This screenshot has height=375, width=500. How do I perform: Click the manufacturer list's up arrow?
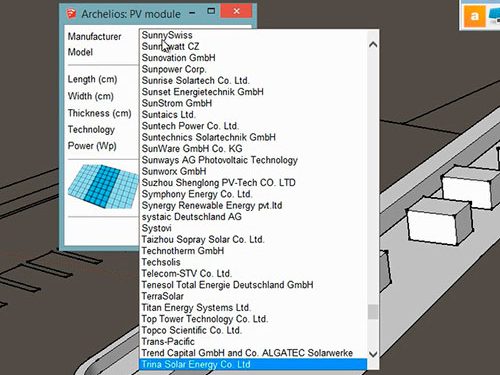(373, 44)
